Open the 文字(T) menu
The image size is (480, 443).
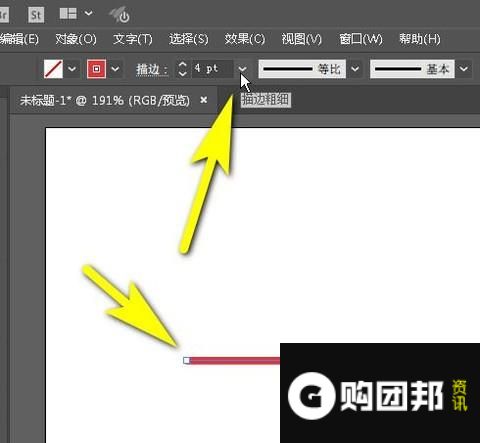[132, 39]
